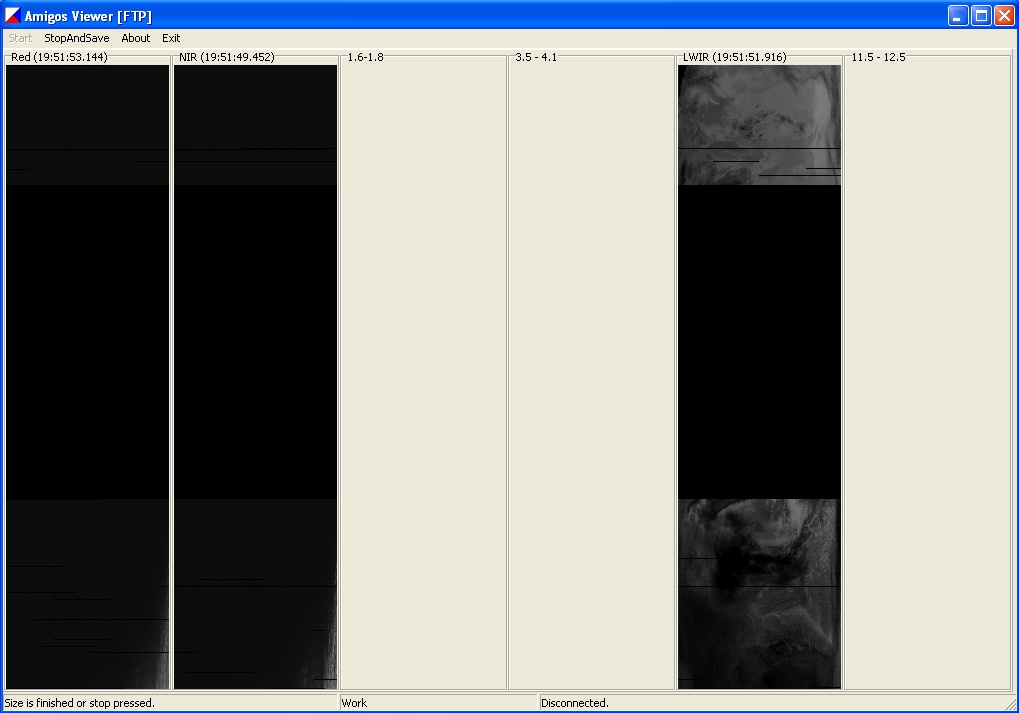This screenshot has width=1019, height=713.
Task: Open the About menu
Action: (136, 38)
